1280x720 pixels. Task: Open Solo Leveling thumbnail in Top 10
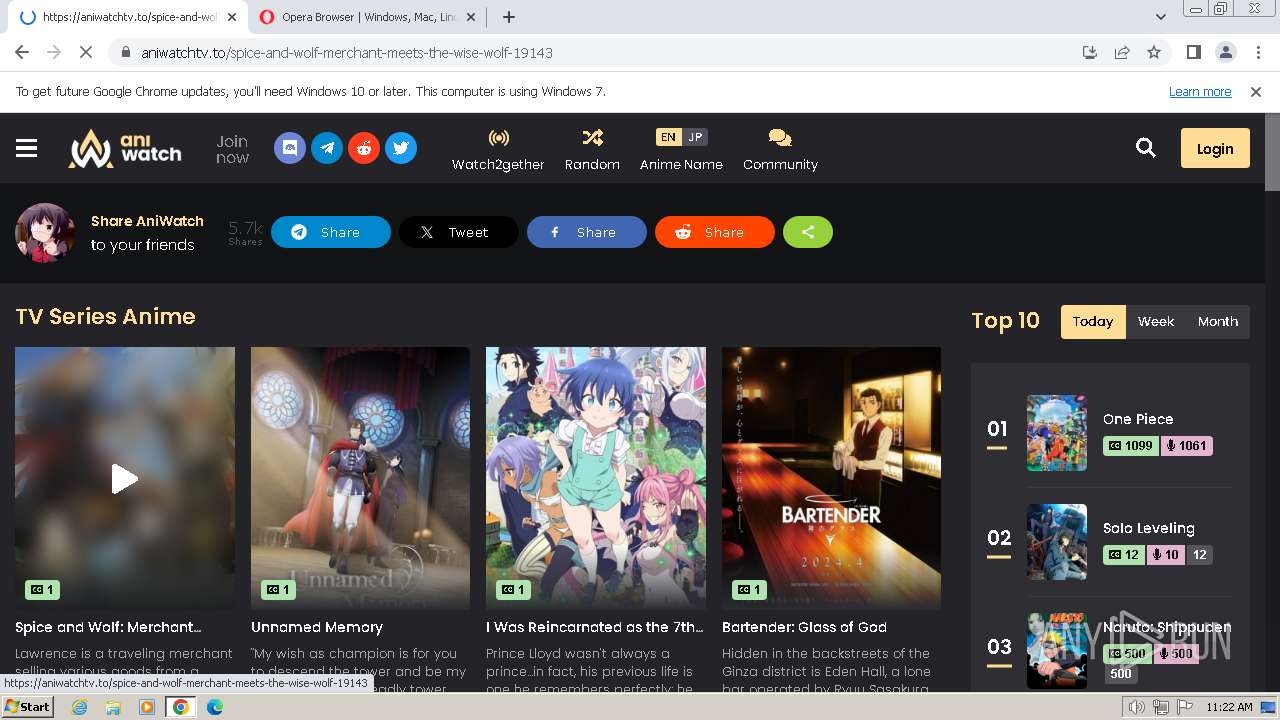[1057, 542]
